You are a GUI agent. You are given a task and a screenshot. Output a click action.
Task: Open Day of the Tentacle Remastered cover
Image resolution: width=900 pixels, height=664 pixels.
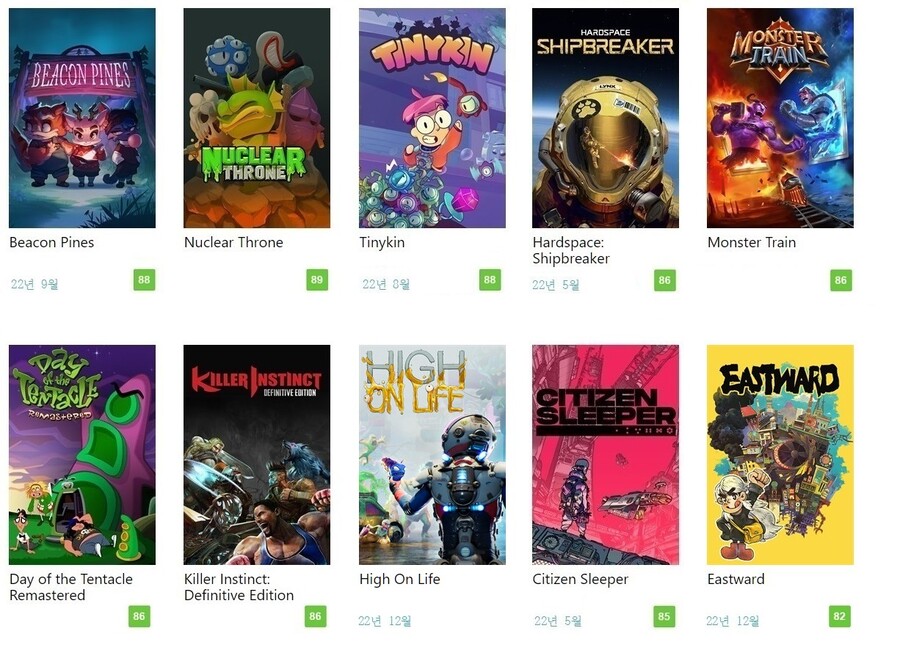(x=82, y=455)
